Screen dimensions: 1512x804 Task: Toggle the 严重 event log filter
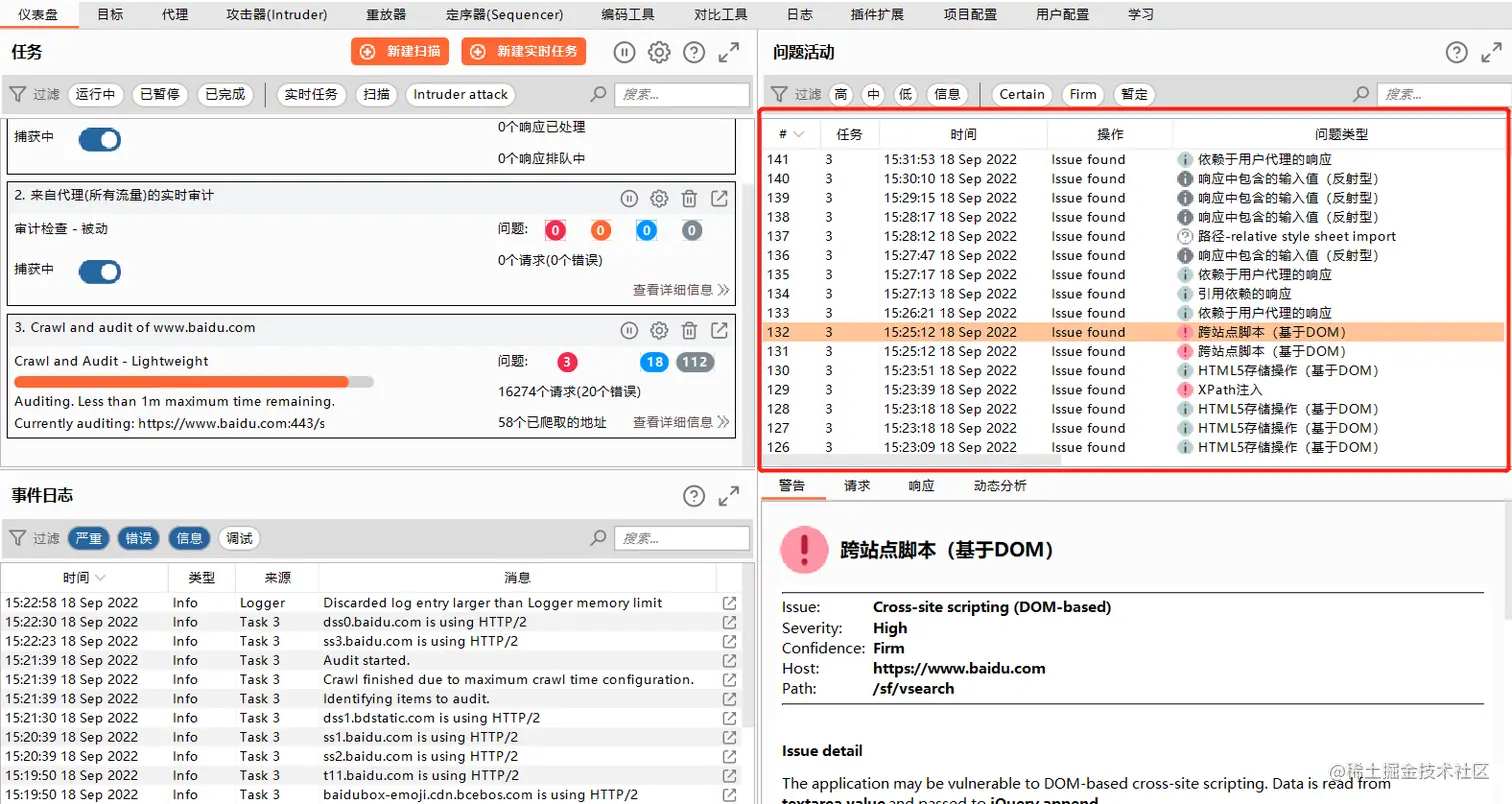89,538
